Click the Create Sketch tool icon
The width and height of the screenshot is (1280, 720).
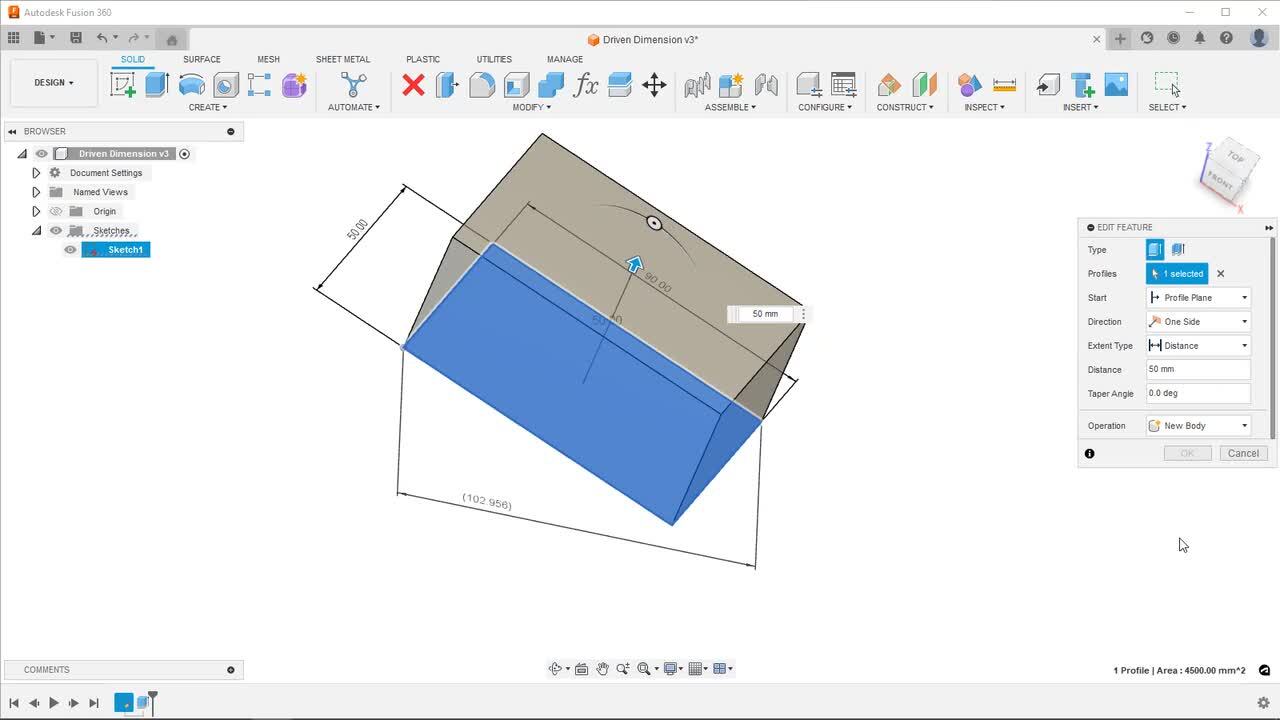coord(123,85)
